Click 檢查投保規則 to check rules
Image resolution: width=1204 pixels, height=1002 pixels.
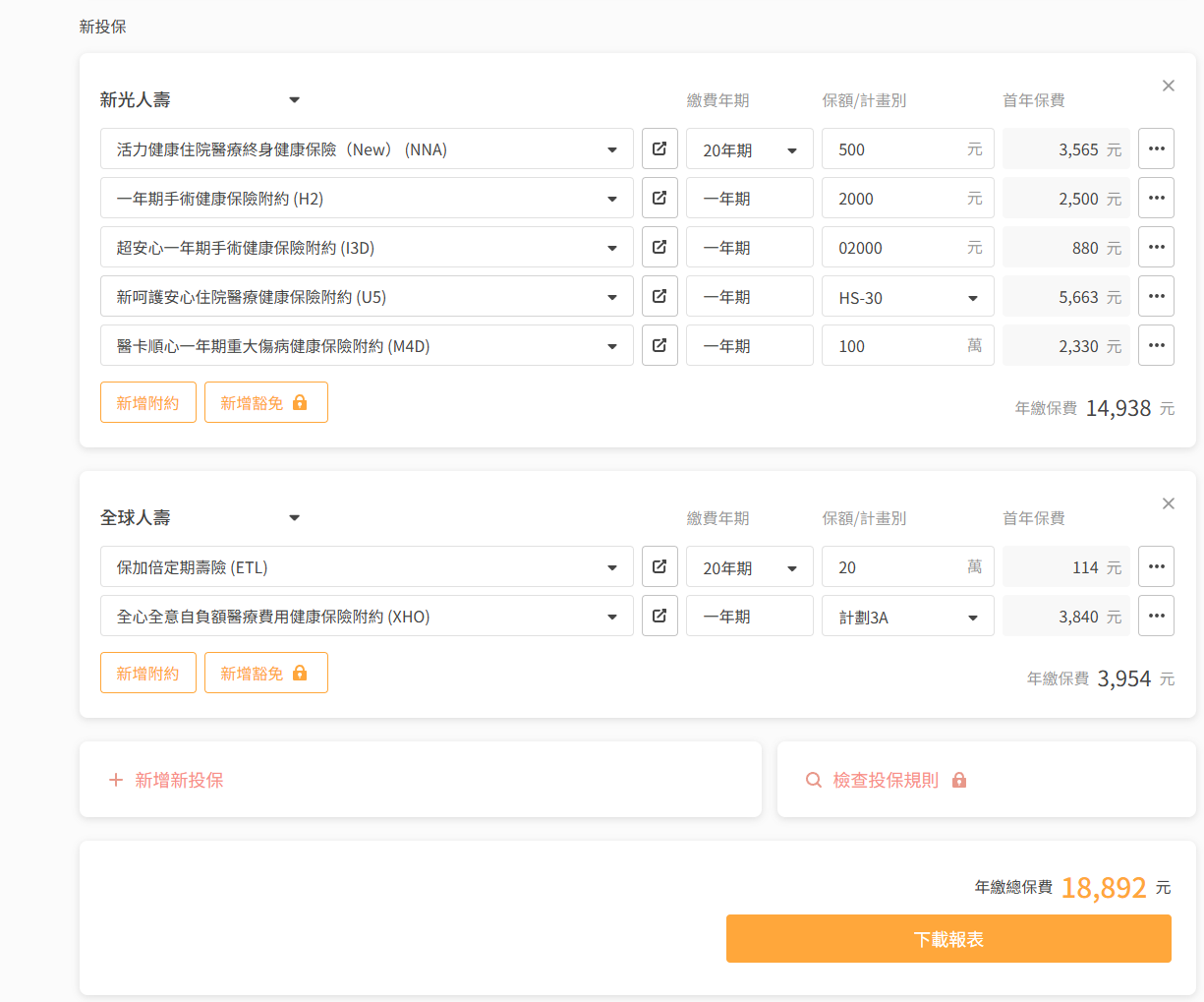click(x=886, y=780)
